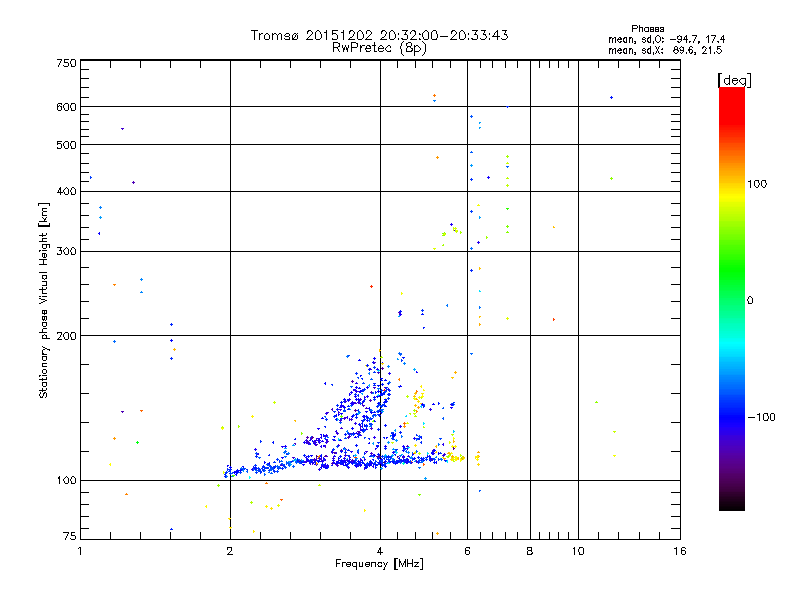Click the '200' y-axis tick label
Viewport: 800px width, 600px height.
[66, 336]
